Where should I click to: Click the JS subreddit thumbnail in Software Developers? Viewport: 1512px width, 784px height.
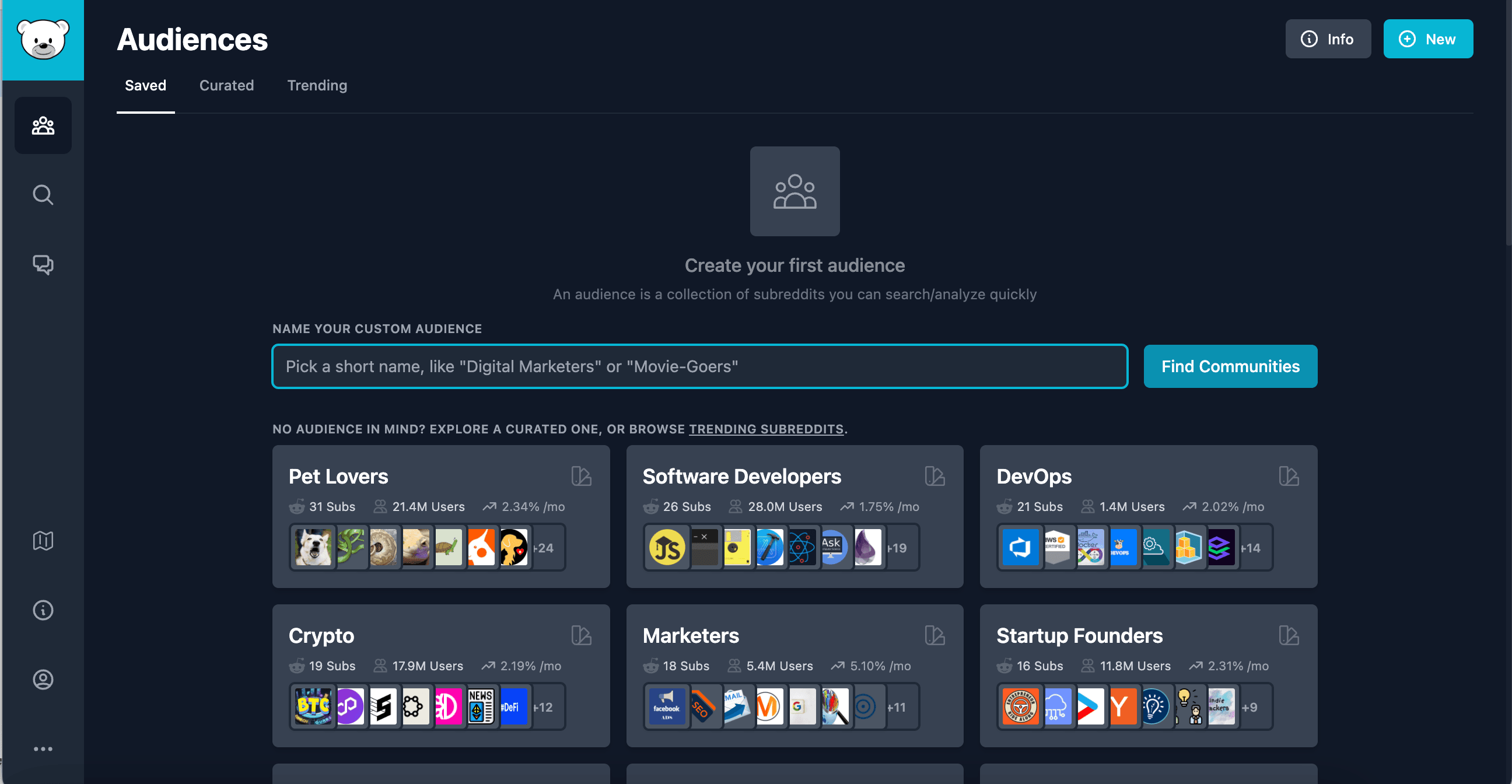667,548
